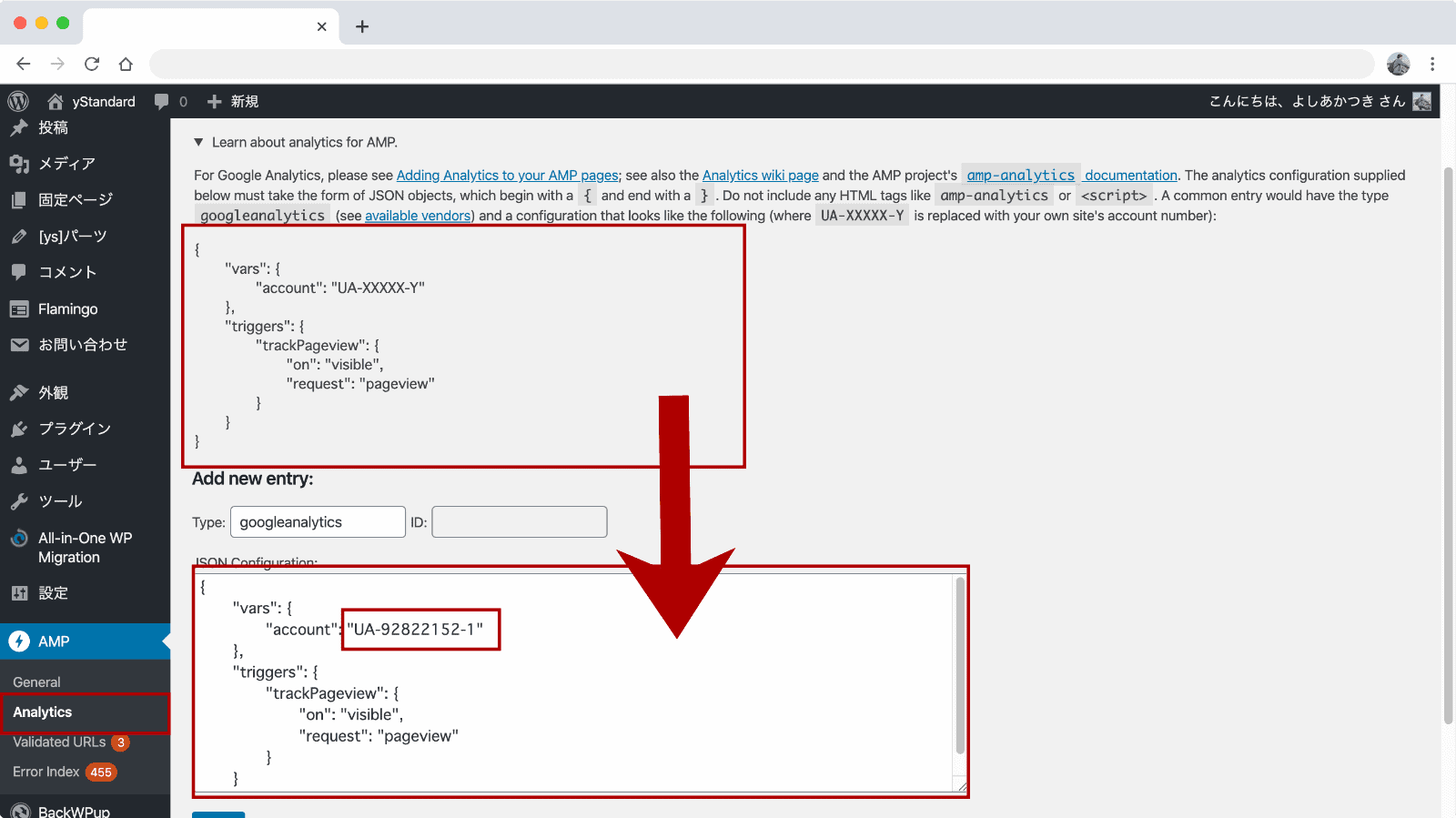Viewport: 1456px width, 818px height.
Task: Open 投稿 pin icon in sidebar
Action: point(19,127)
